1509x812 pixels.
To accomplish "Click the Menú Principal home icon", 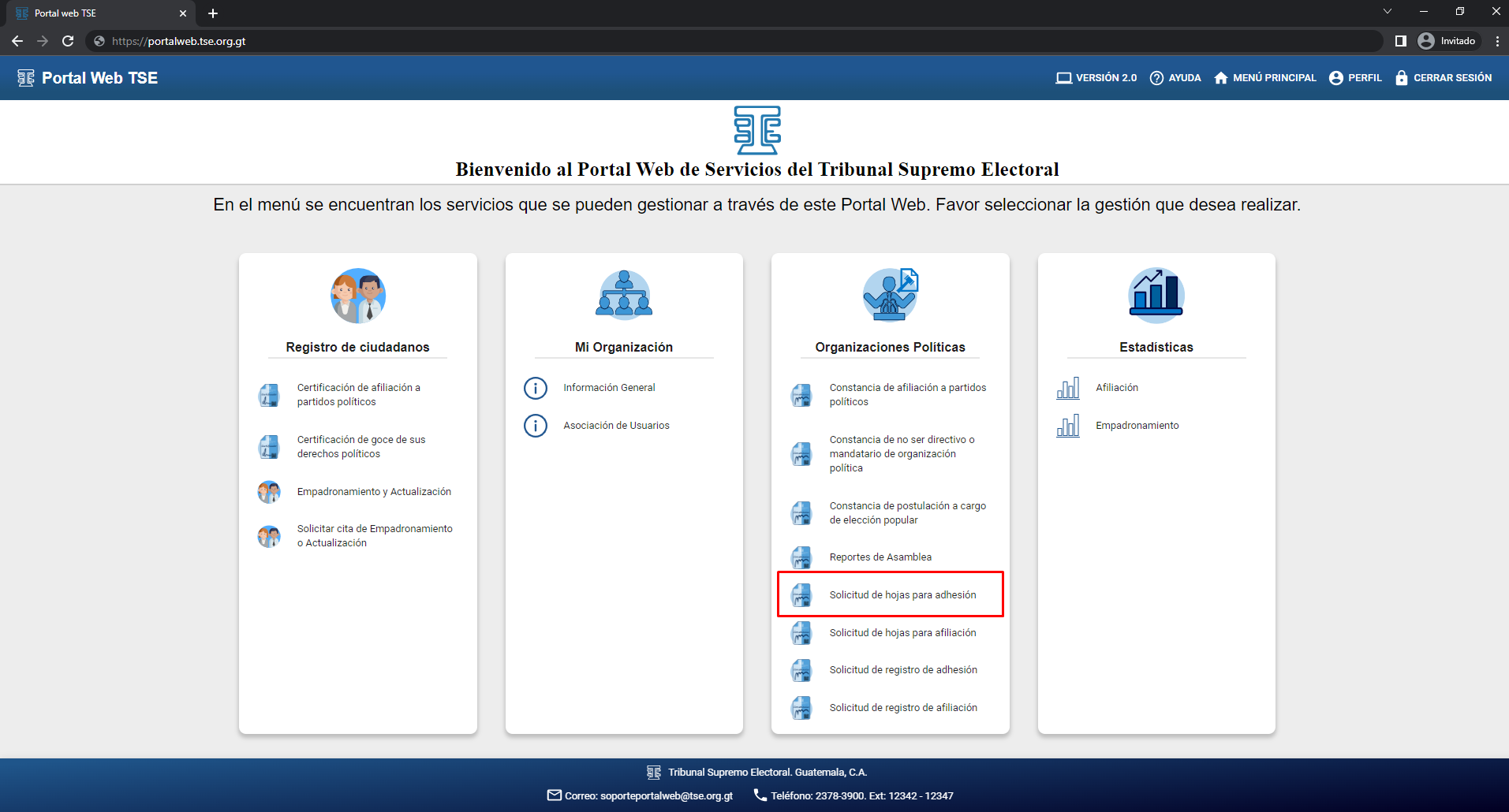I will pyautogui.click(x=1221, y=78).
